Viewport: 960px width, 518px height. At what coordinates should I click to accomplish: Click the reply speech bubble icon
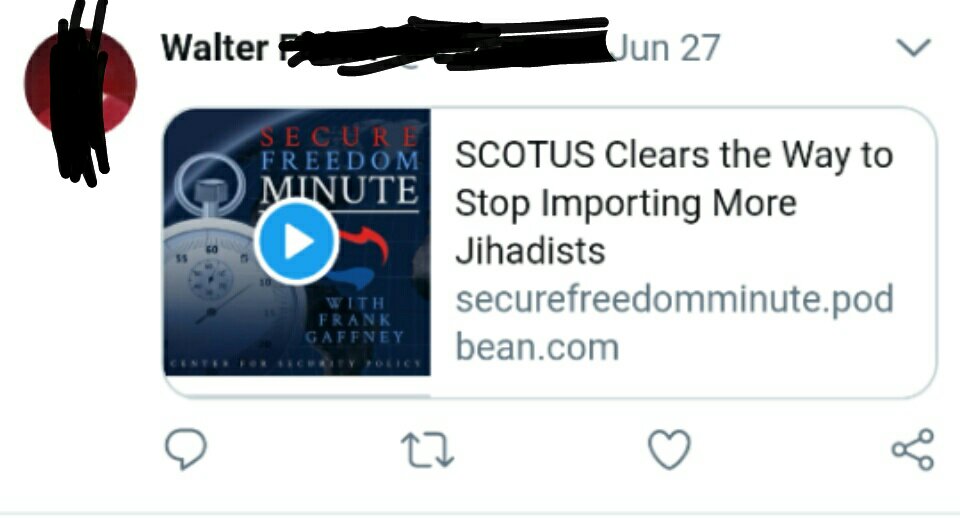coord(186,449)
